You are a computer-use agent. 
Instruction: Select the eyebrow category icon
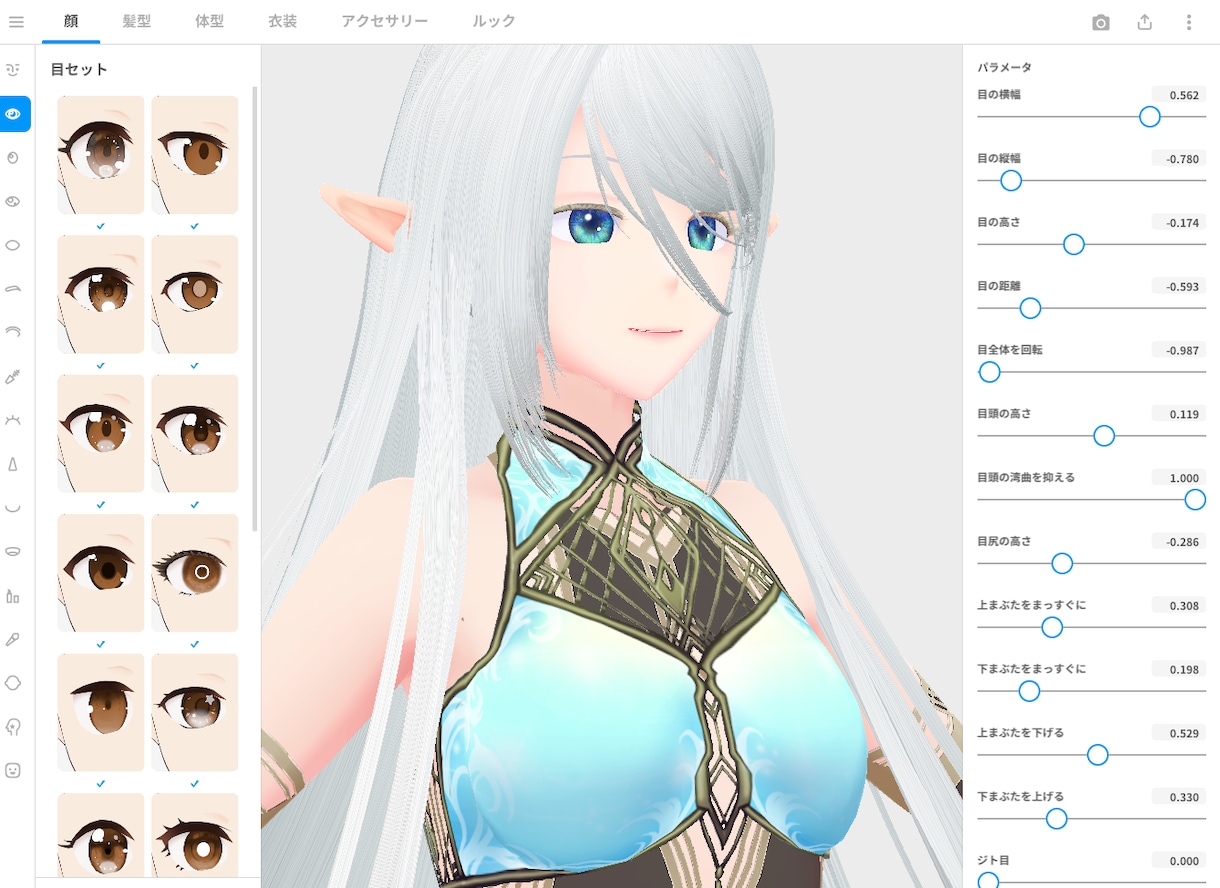point(13,289)
